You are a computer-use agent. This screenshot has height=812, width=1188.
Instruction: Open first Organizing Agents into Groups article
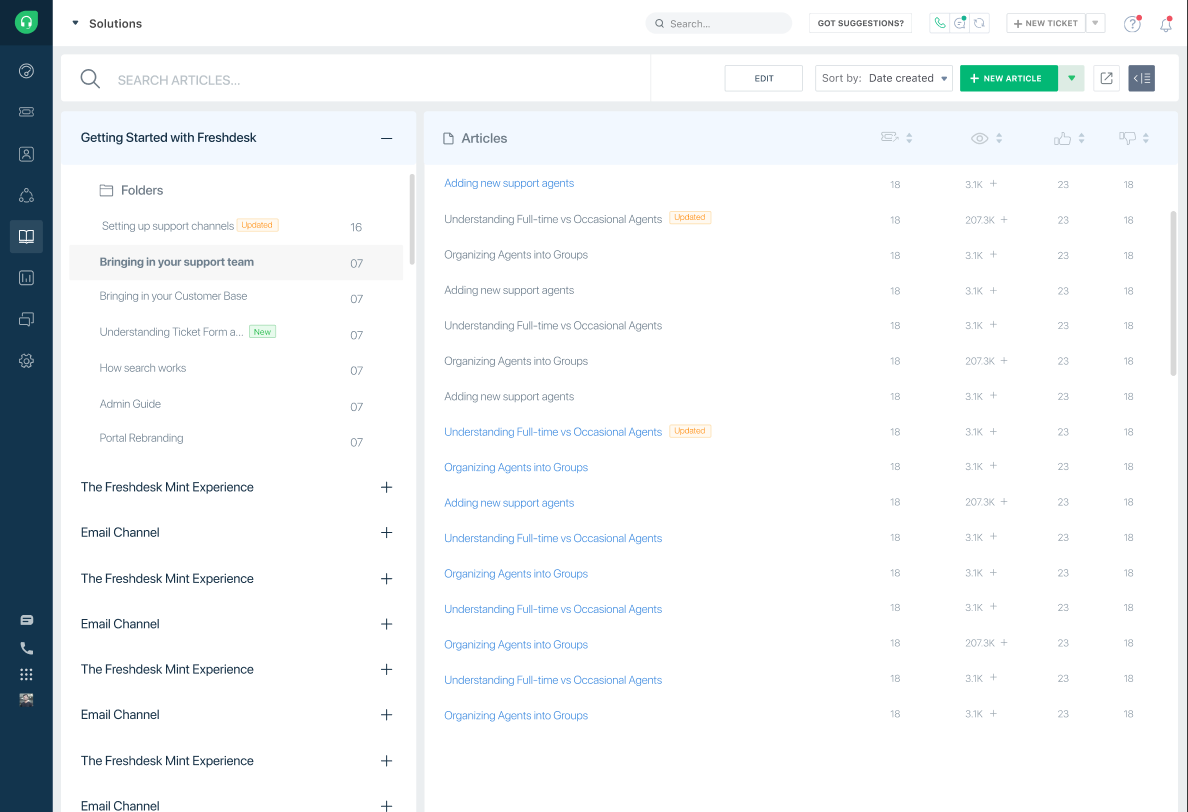516,255
